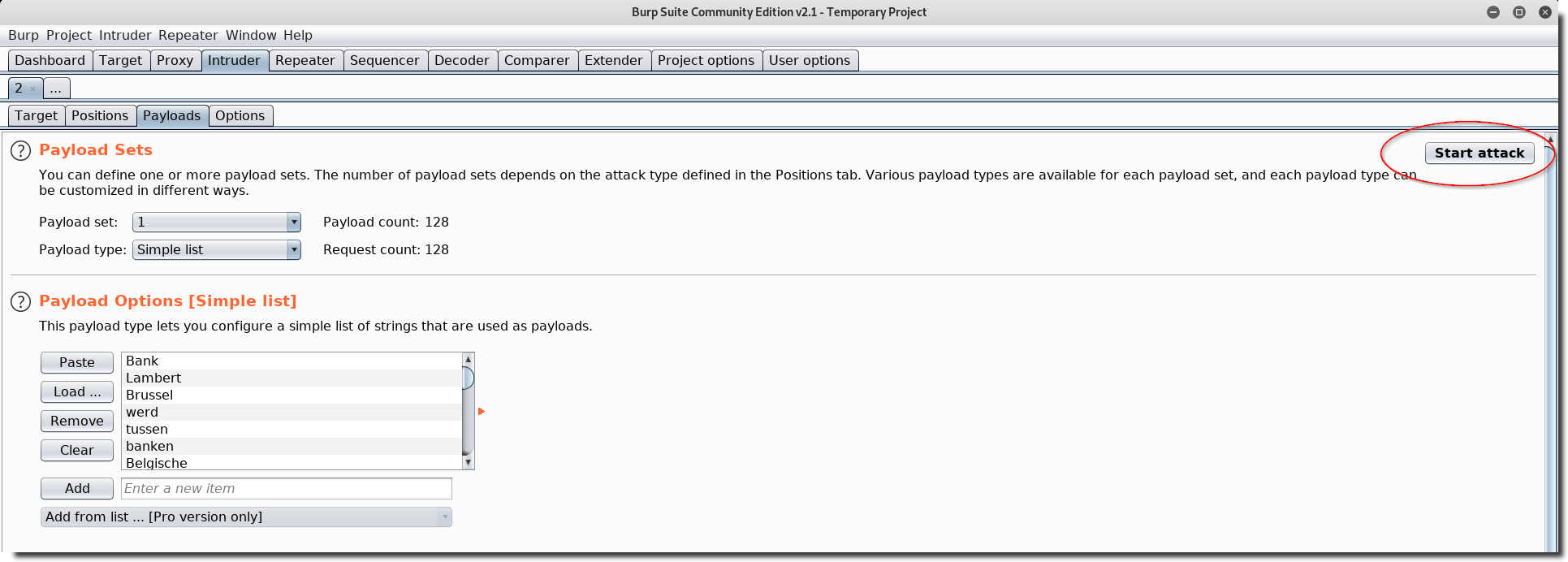Open the Project options tab

pyautogui.click(x=706, y=61)
